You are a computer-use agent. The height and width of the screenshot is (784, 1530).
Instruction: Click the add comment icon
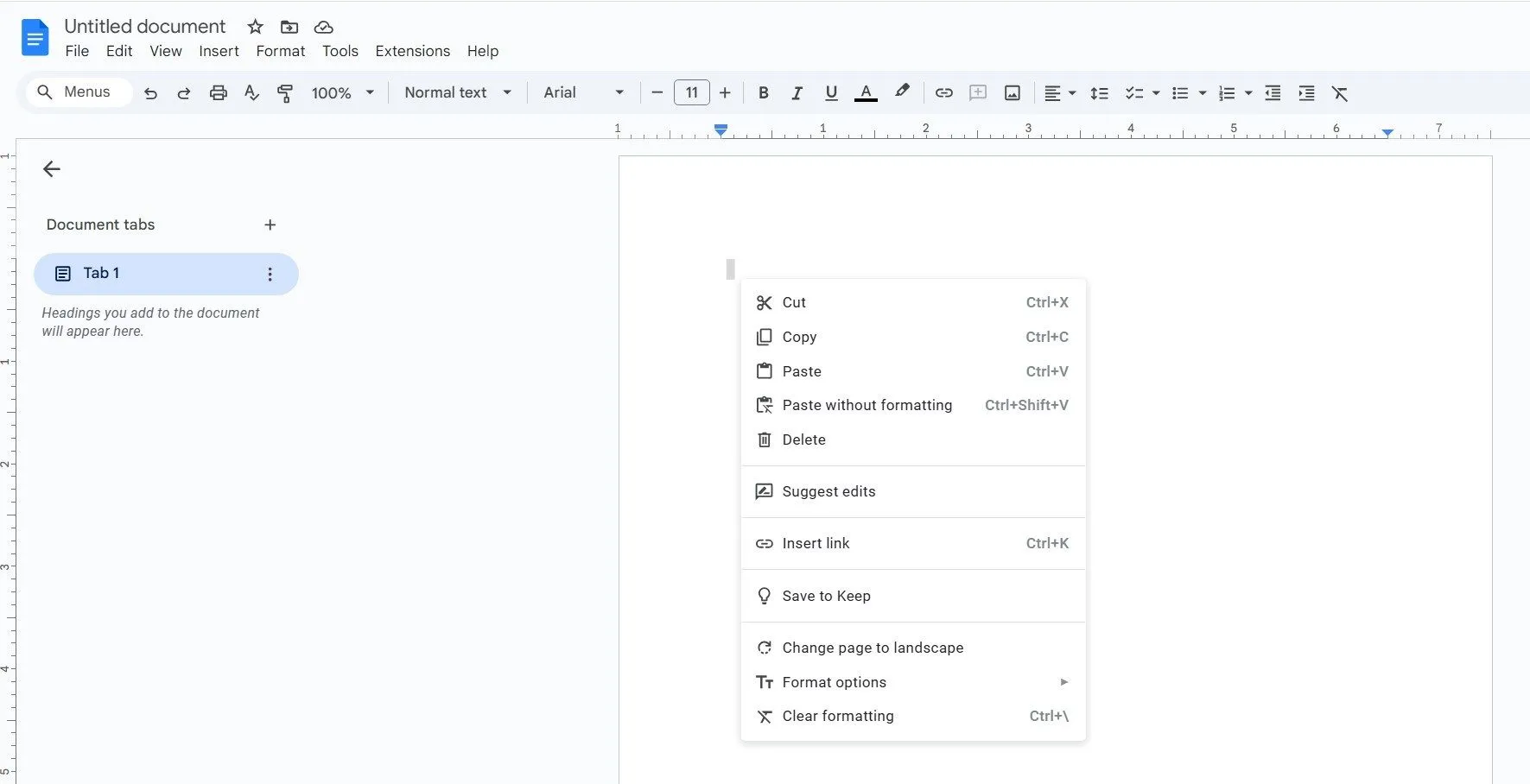[977, 92]
